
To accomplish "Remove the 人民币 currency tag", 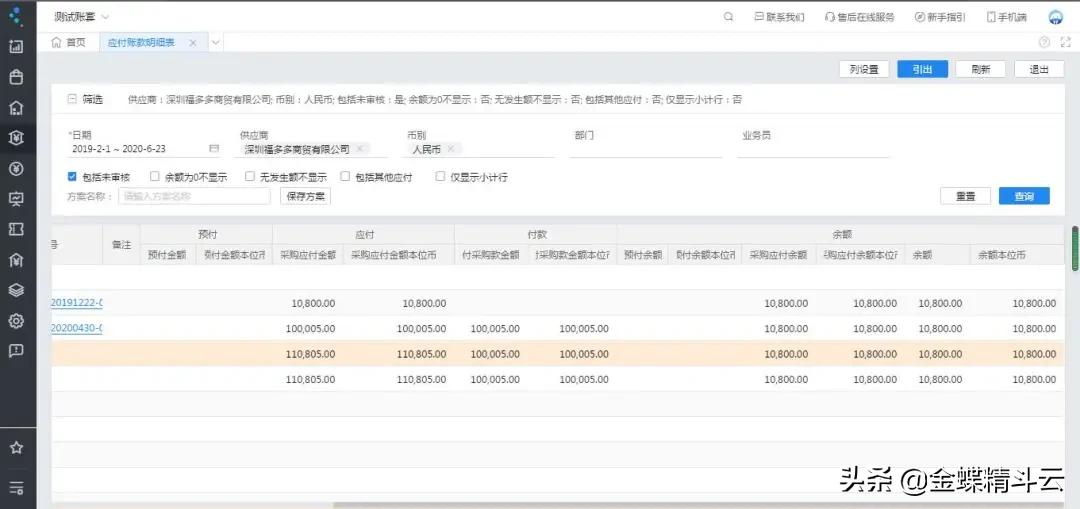I will [x=450, y=149].
